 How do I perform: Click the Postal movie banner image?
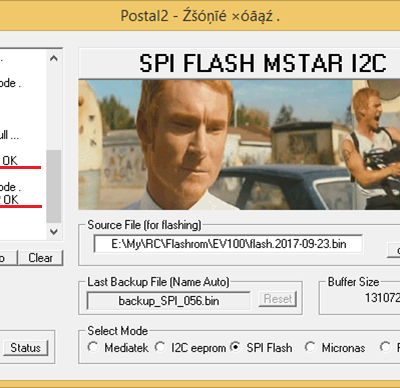point(239,145)
